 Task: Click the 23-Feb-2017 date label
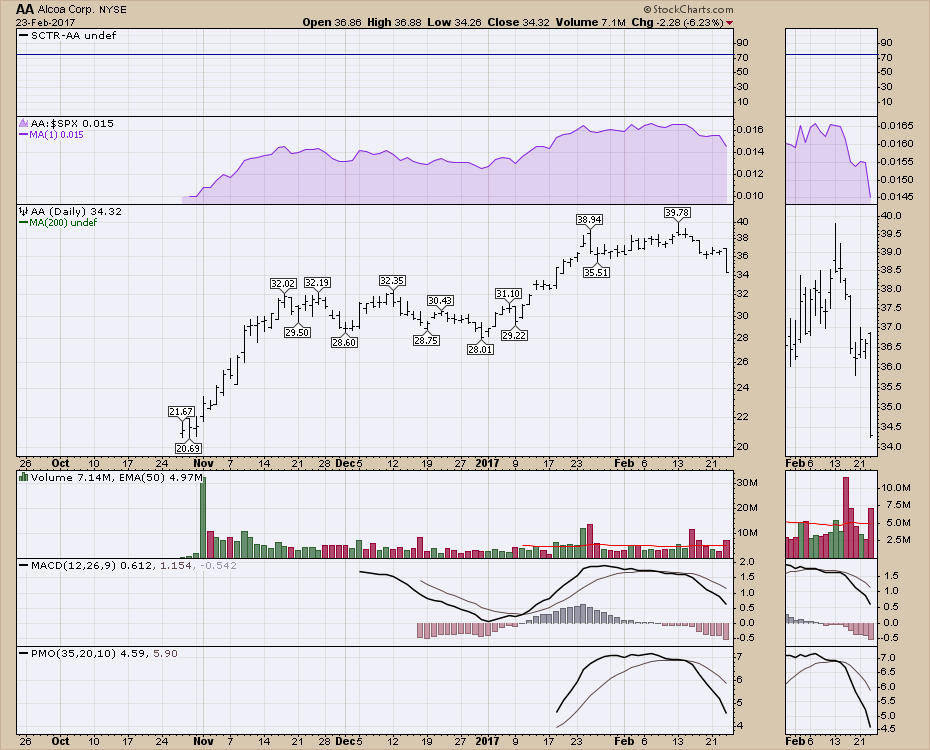tap(46, 23)
